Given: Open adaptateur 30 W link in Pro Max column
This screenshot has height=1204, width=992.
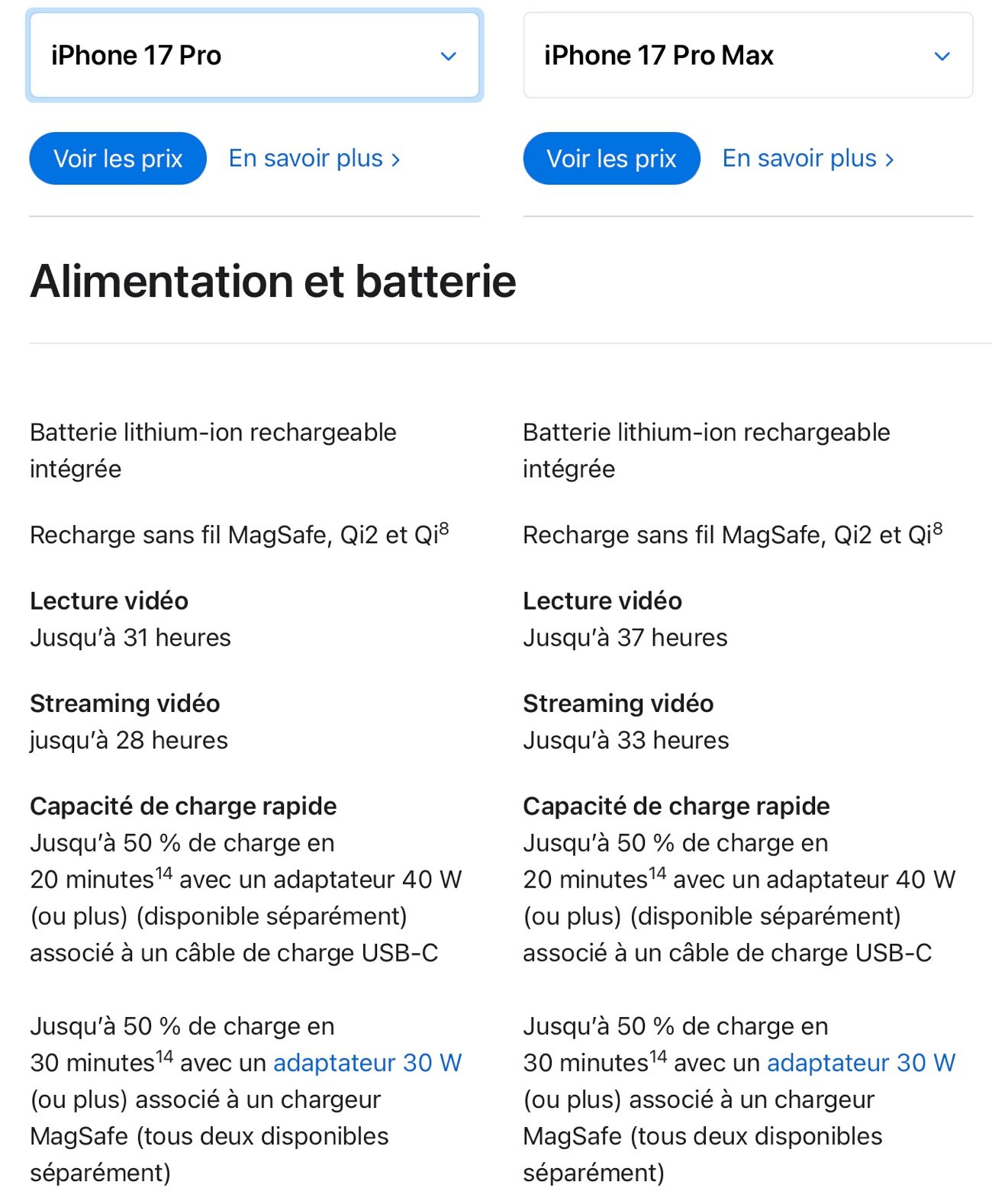Looking at the screenshot, I should 862,1063.
